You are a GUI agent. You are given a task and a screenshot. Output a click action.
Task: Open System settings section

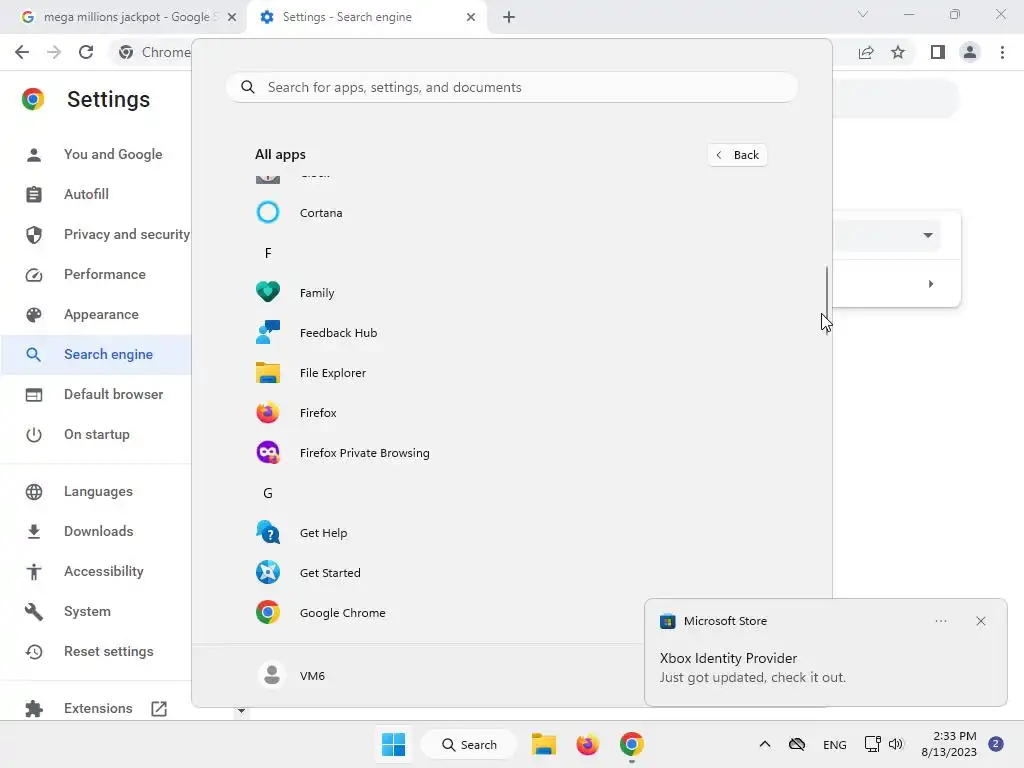point(97,611)
